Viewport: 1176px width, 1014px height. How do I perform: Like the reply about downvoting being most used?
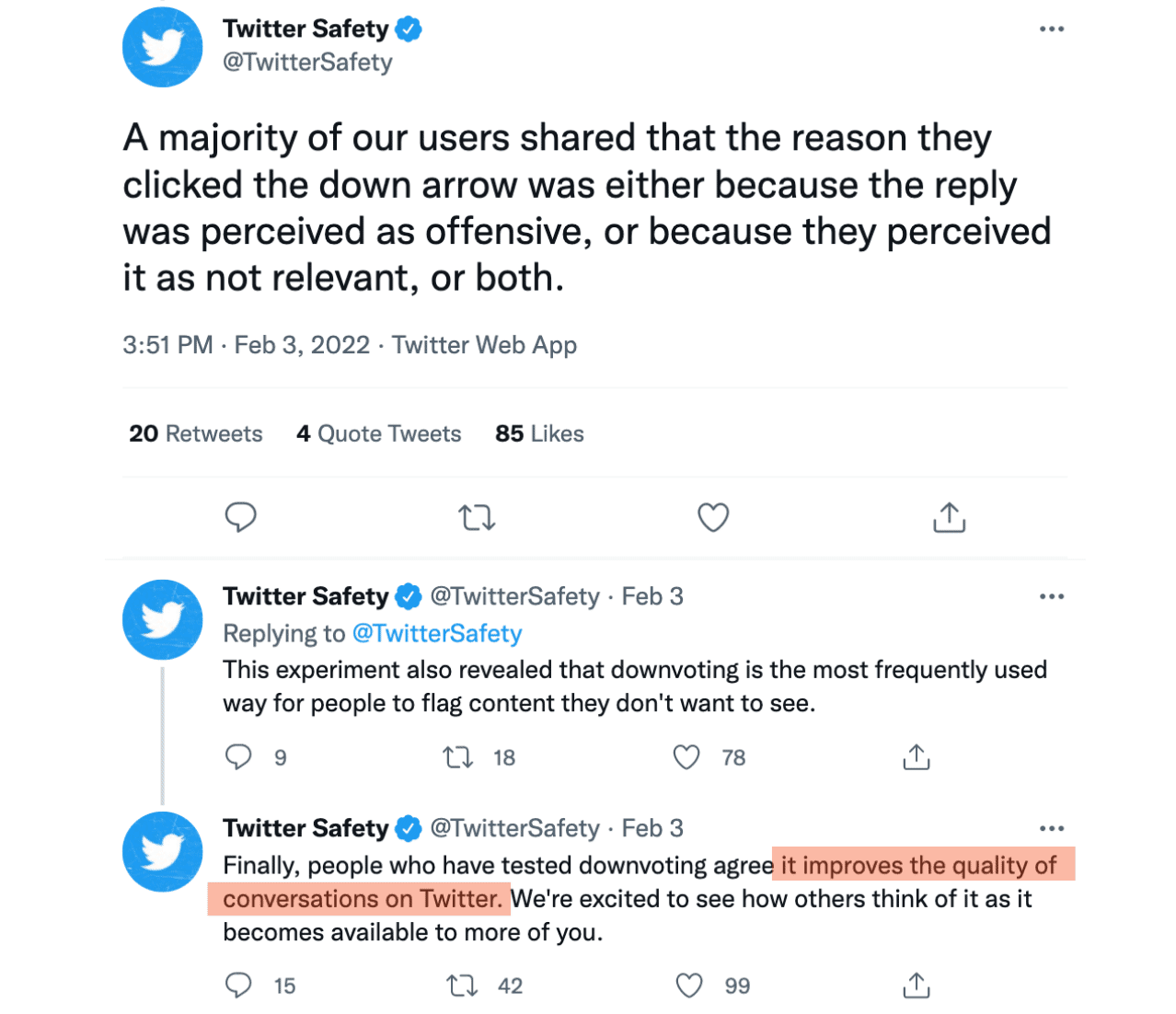(x=686, y=756)
